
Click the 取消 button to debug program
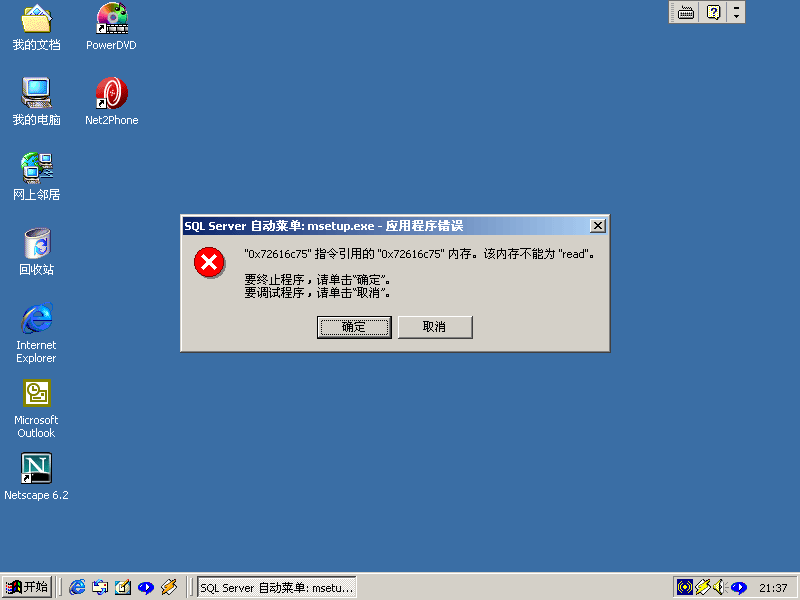click(435, 327)
